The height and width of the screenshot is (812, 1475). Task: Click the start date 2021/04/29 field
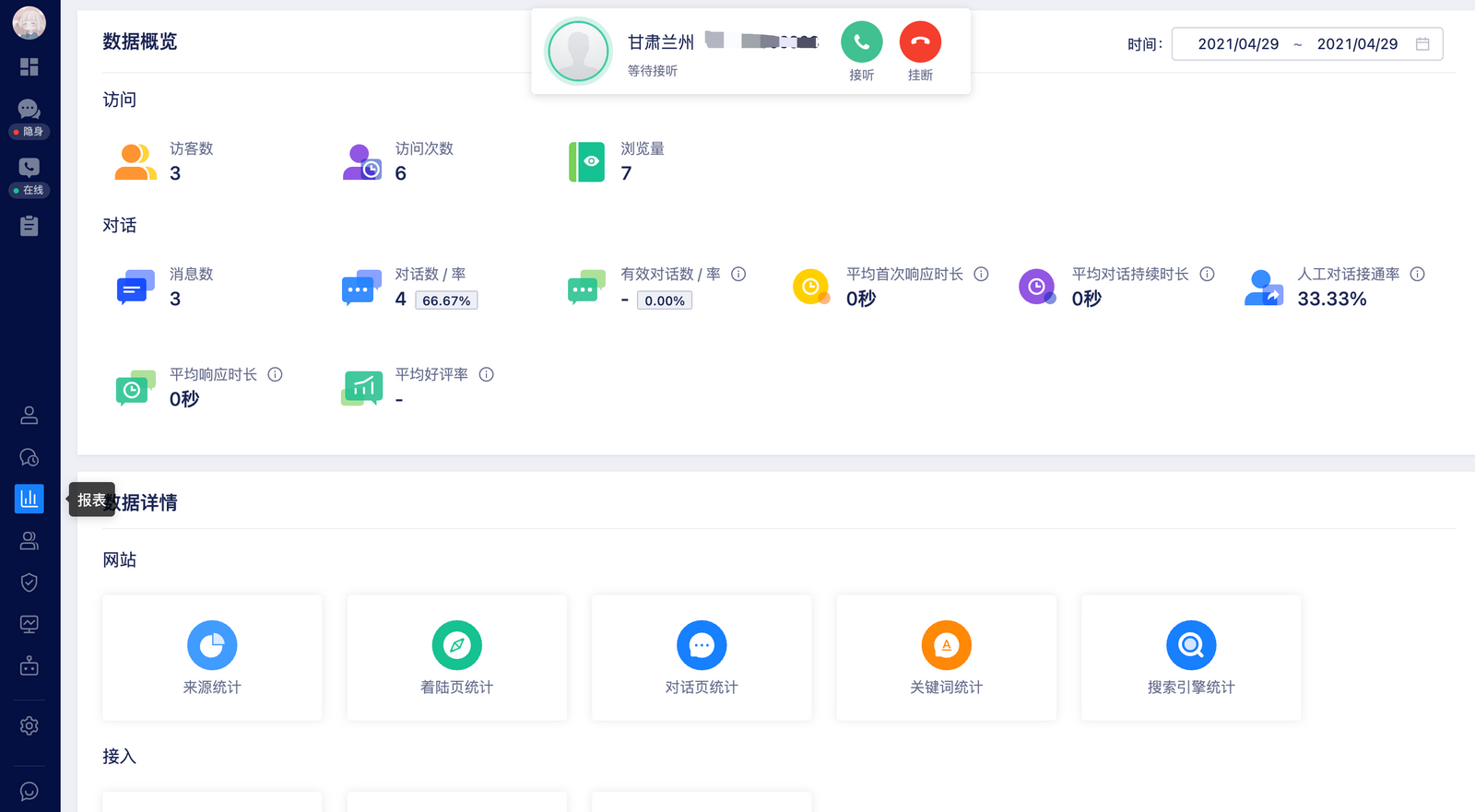click(x=1238, y=43)
